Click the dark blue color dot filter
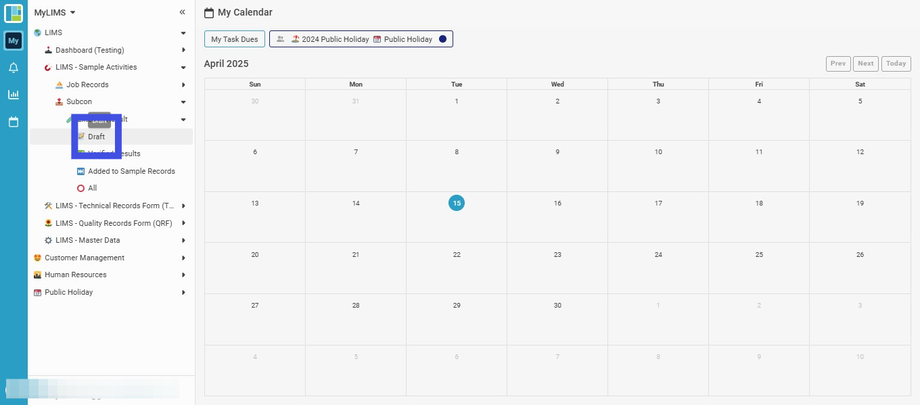This screenshot has height=405, width=920. click(x=443, y=39)
